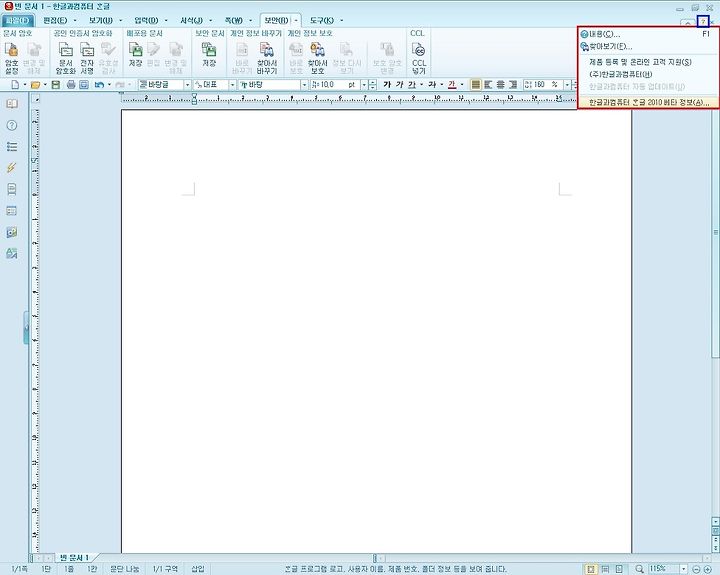This screenshot has height=575, width=720.
Task: Click the 전자 서명 digital signature icon
Action: click(87, 58)
